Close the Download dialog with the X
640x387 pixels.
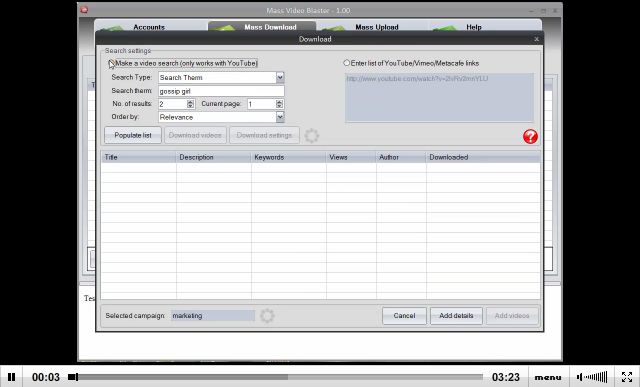(x=536, y=39)
